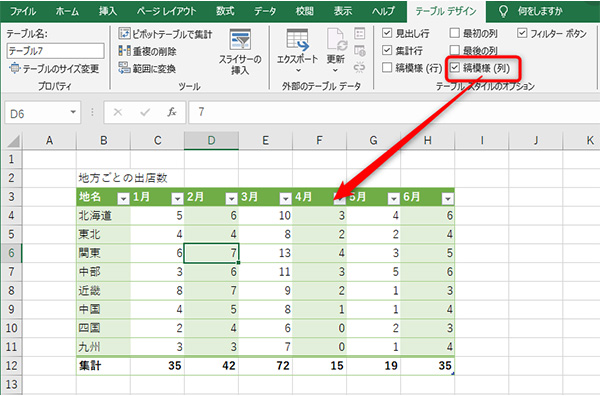Image resolution: width=600 pixels, height=396 pixels.
Task: Click the cell showing 13 in 関東 row
Action: (265, 253)
